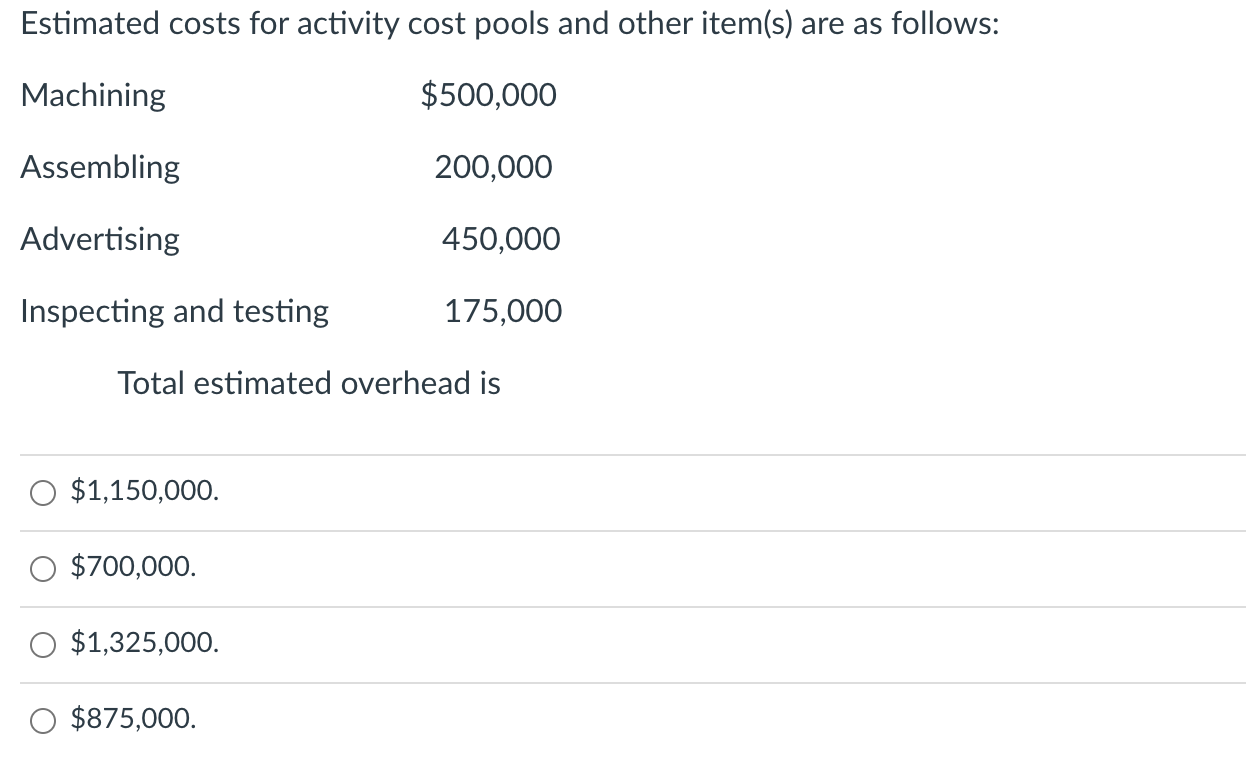Click the answer text $700,000

point(131,568)
